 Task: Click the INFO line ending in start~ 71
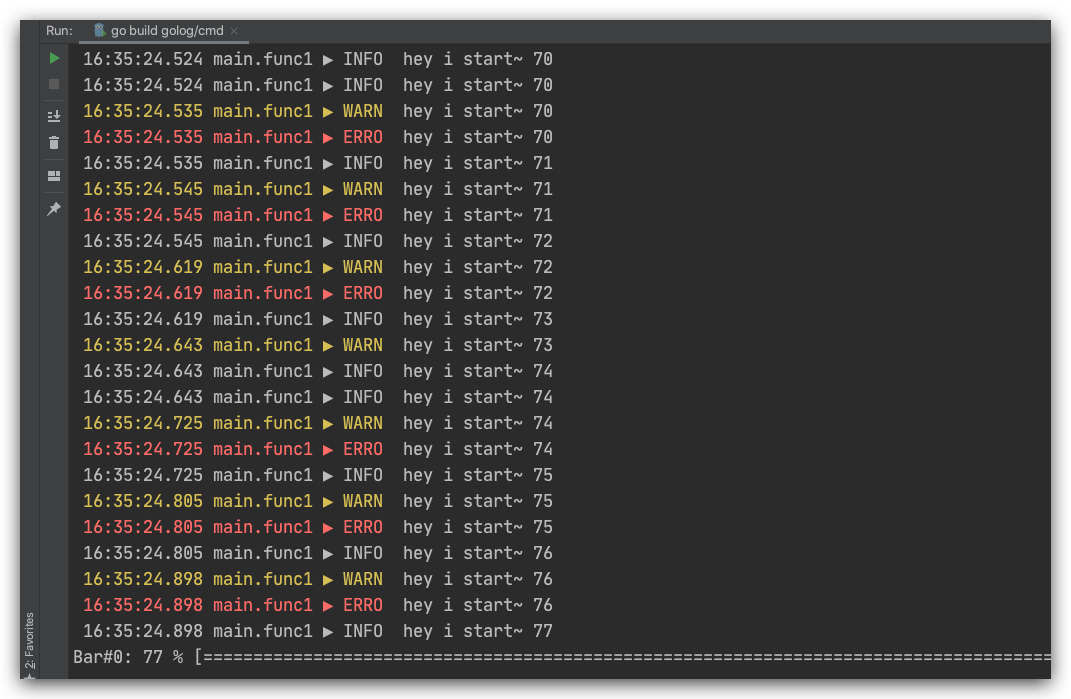[318, 163]
